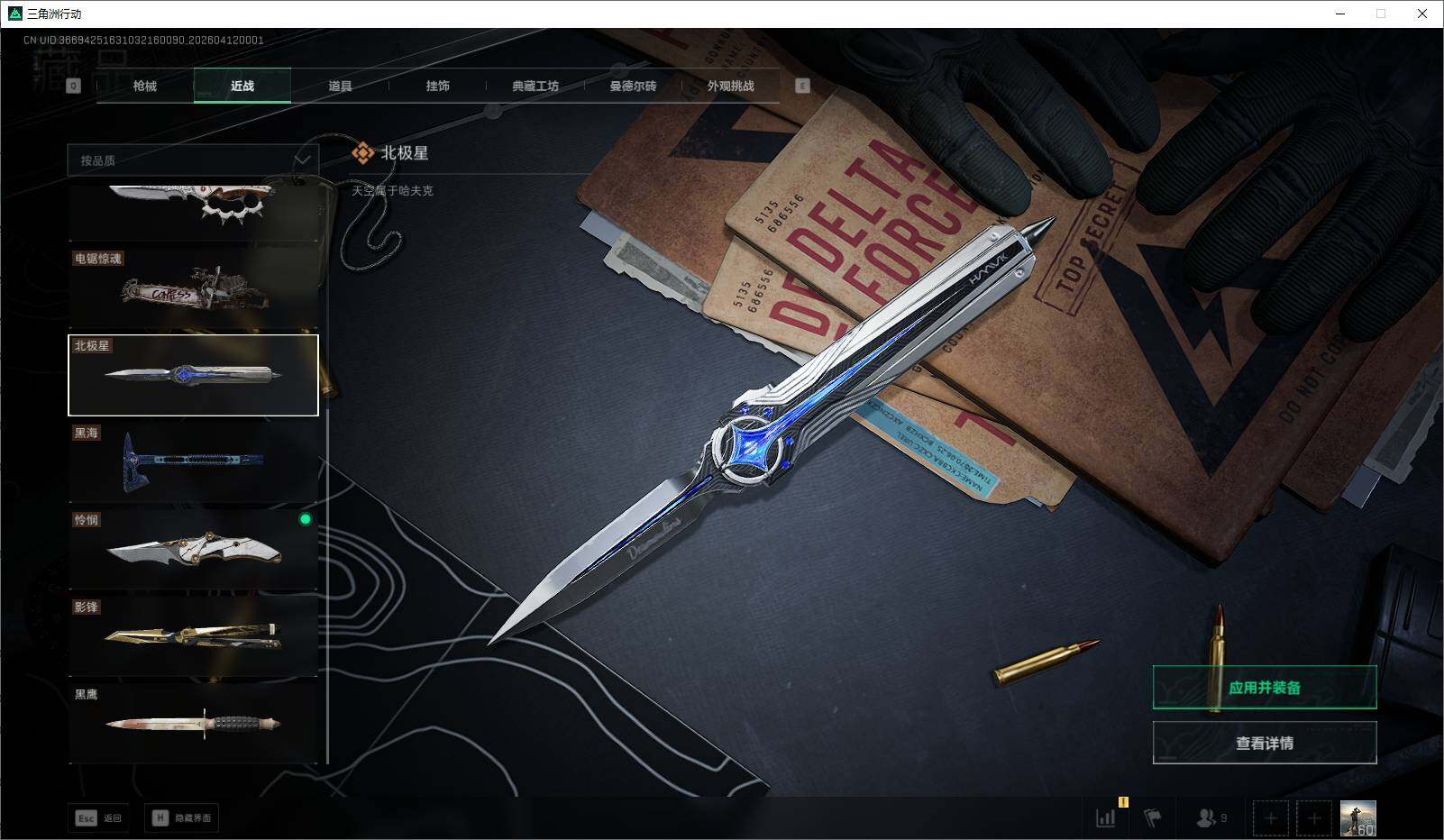Choose the 黑鹰 combat knife skin
The image size is (1444, 840).
(x=193, y=724)
